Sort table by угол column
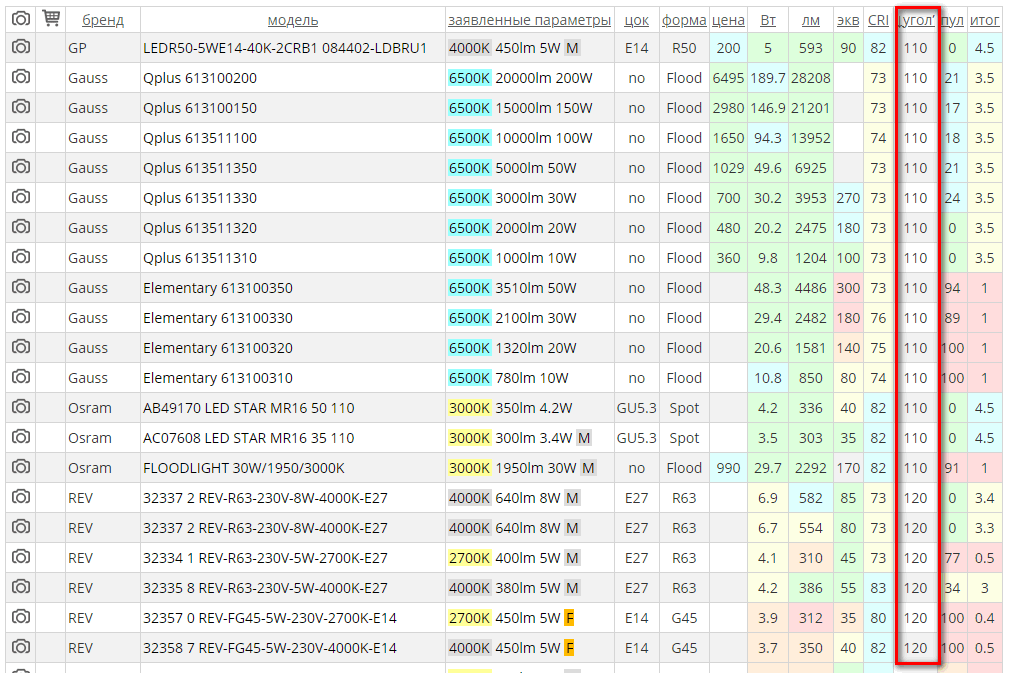Image resolution: width=1009 pixels, height=673 pixels. pos(916,21)
